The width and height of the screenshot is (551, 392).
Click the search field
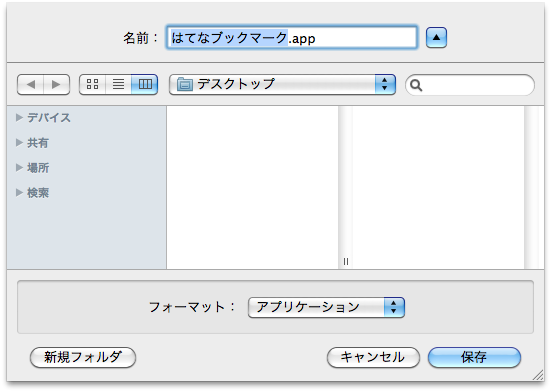click(x=470, y=85)
